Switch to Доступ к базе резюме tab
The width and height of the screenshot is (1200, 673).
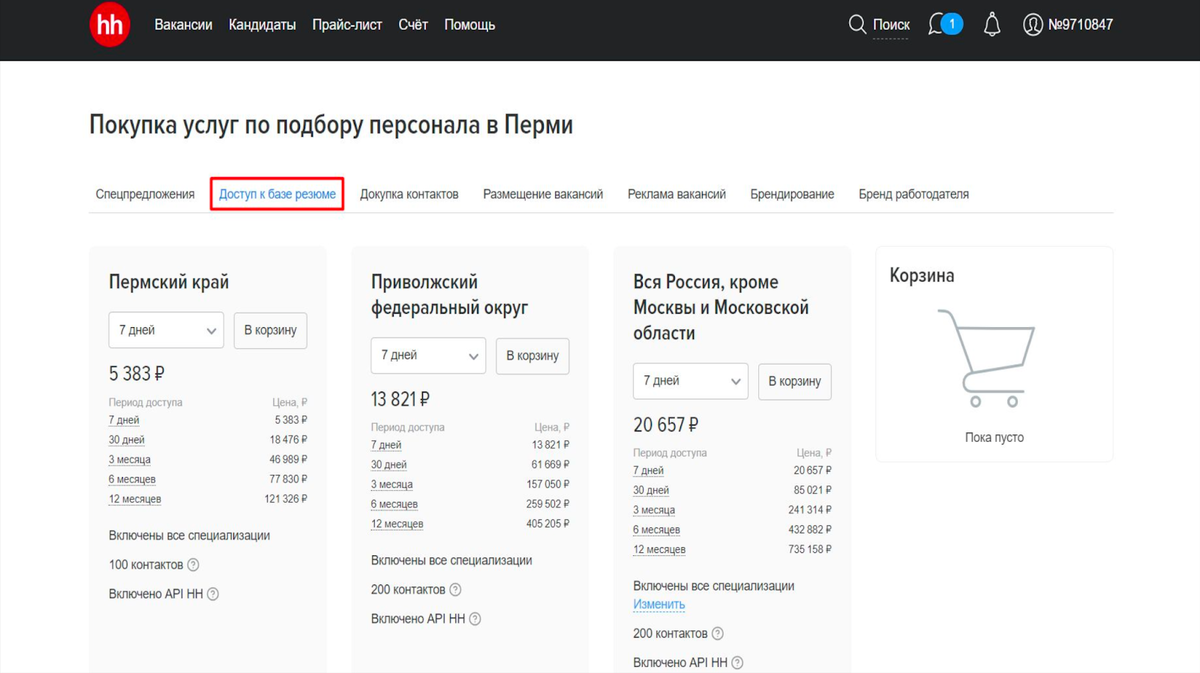coord(277,194)
